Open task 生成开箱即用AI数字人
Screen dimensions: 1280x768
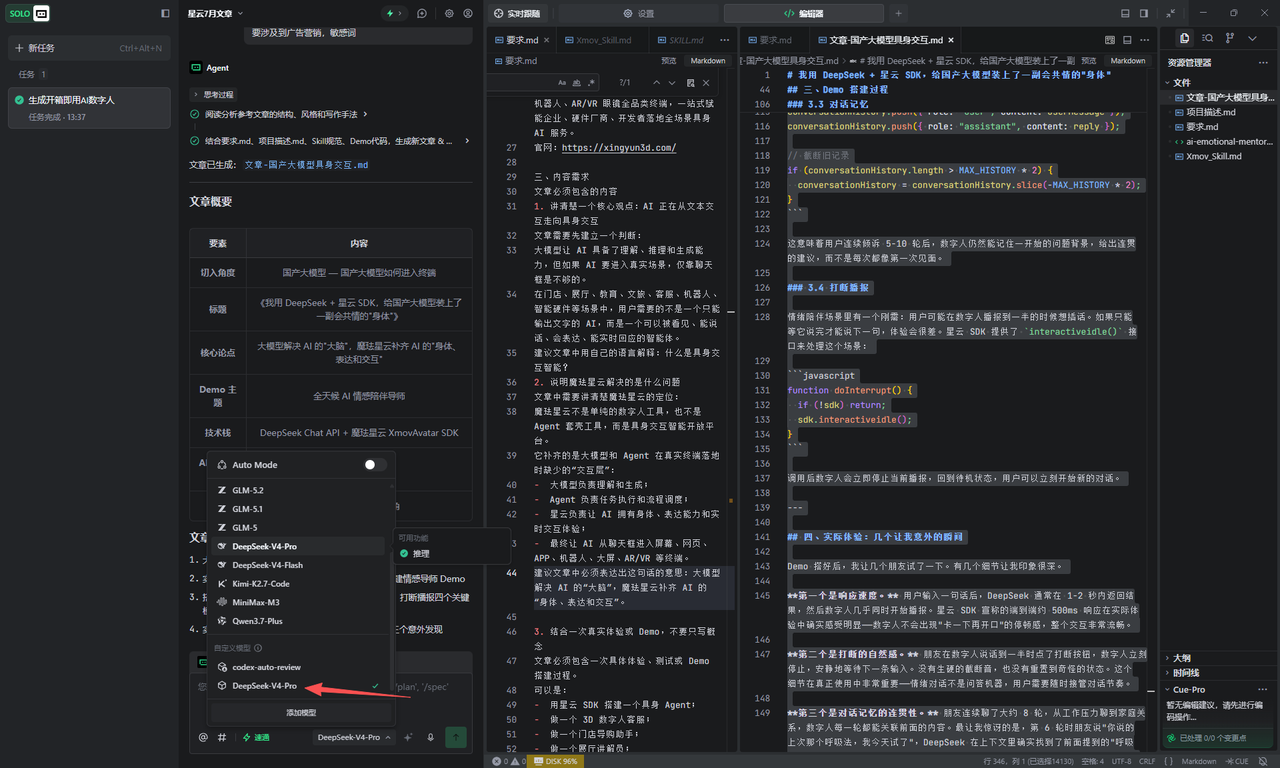click(90, 108)
